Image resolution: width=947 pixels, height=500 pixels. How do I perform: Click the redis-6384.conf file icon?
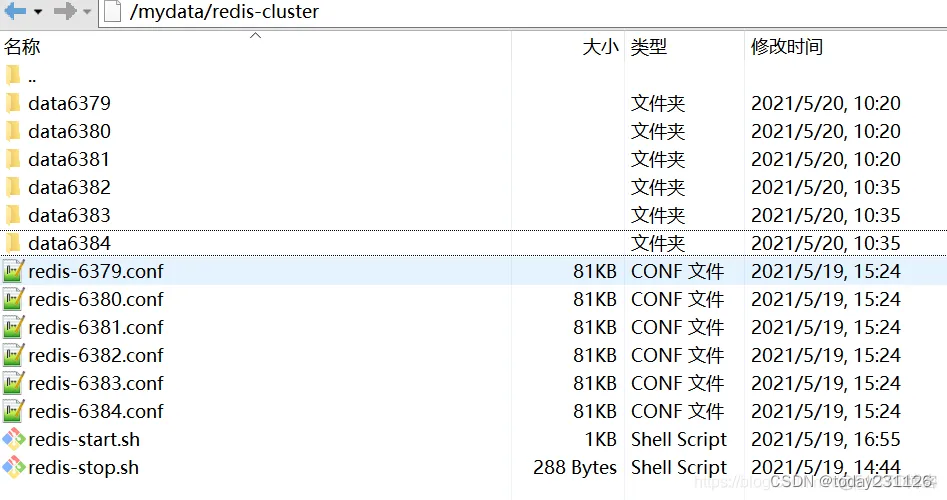(x=14, y=411)
